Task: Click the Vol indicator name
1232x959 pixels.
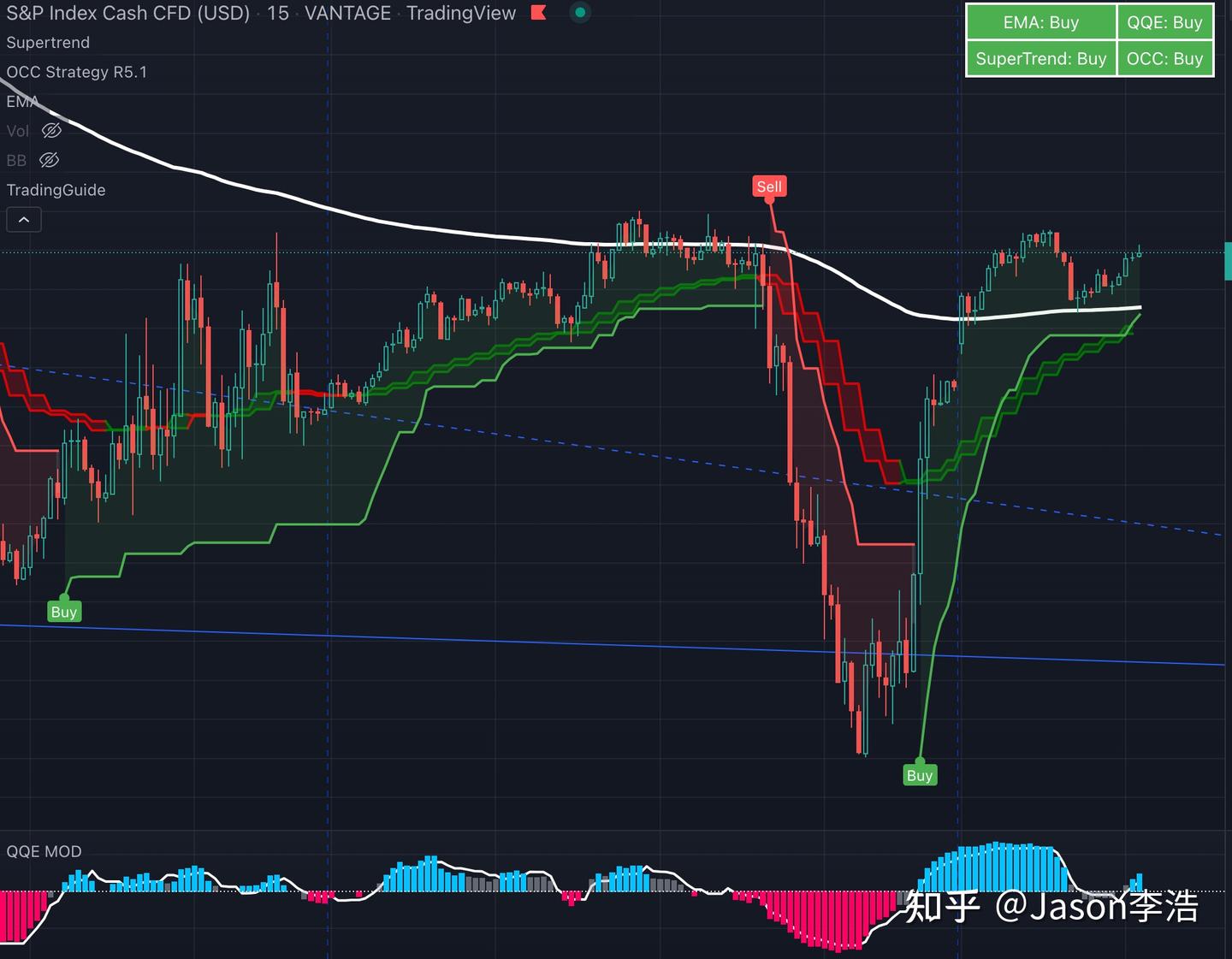Action: point(17,131)
